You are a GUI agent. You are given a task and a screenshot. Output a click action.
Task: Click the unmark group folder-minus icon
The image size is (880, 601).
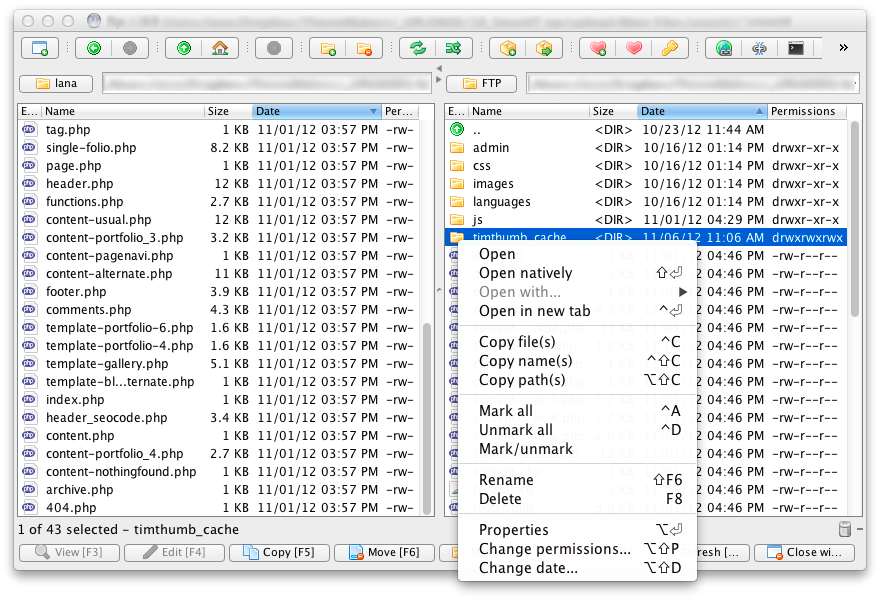364,48
